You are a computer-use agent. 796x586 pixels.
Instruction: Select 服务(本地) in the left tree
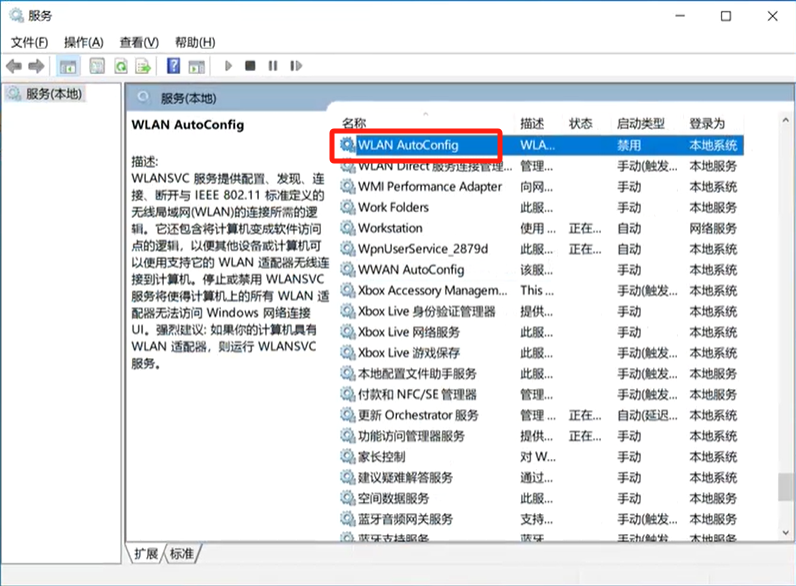pos(54,94)
